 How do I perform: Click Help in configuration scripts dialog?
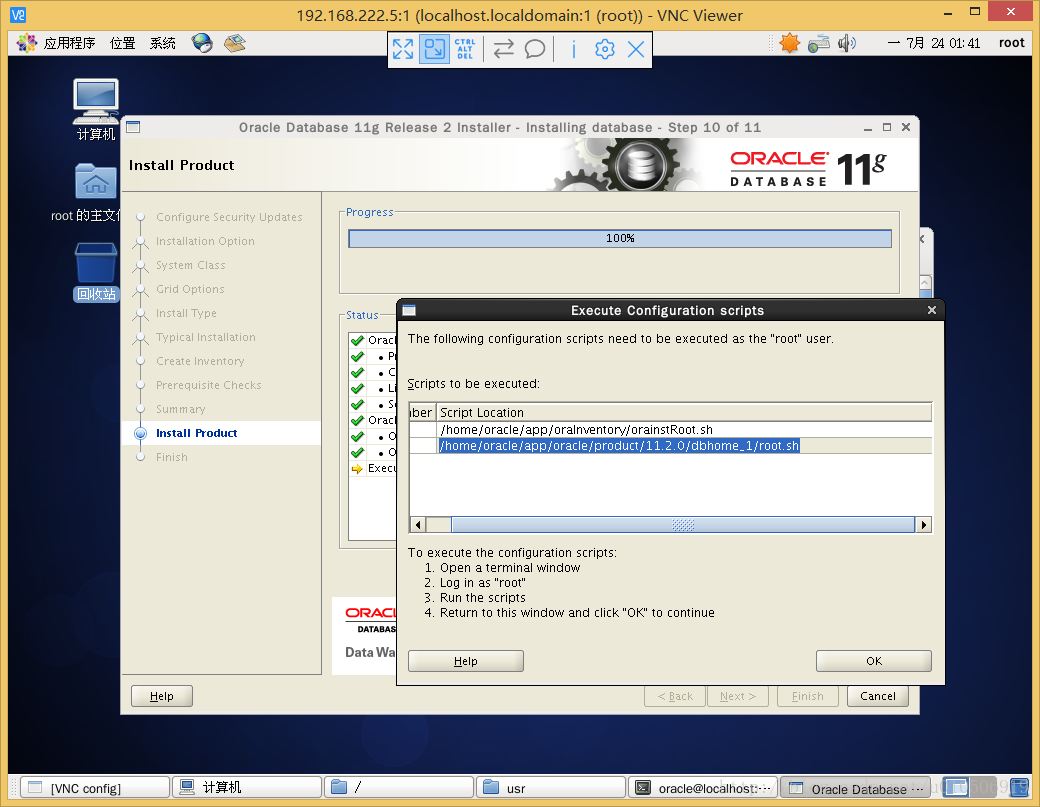coord(466,661)
